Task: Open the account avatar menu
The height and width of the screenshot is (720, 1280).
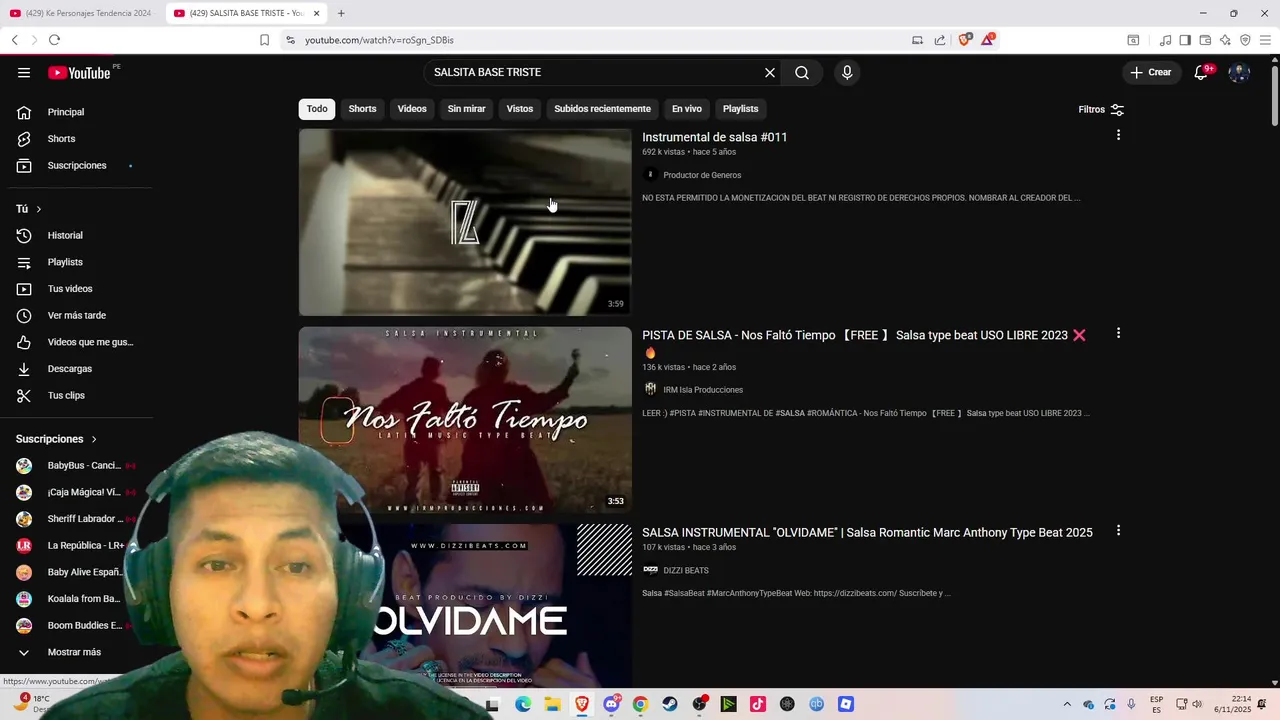Action: 1239,72
